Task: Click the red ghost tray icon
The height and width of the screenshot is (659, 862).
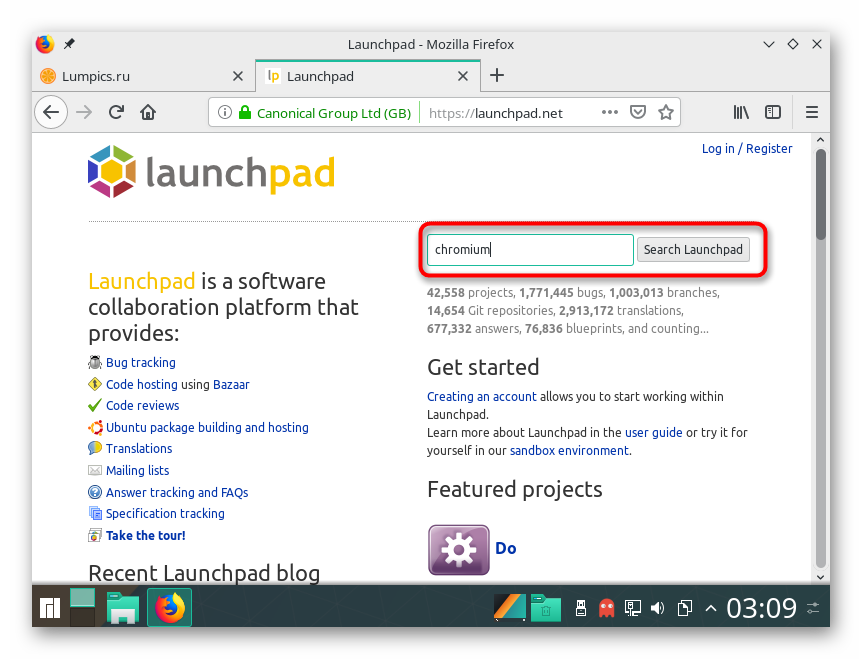Action: click(606, 608)
